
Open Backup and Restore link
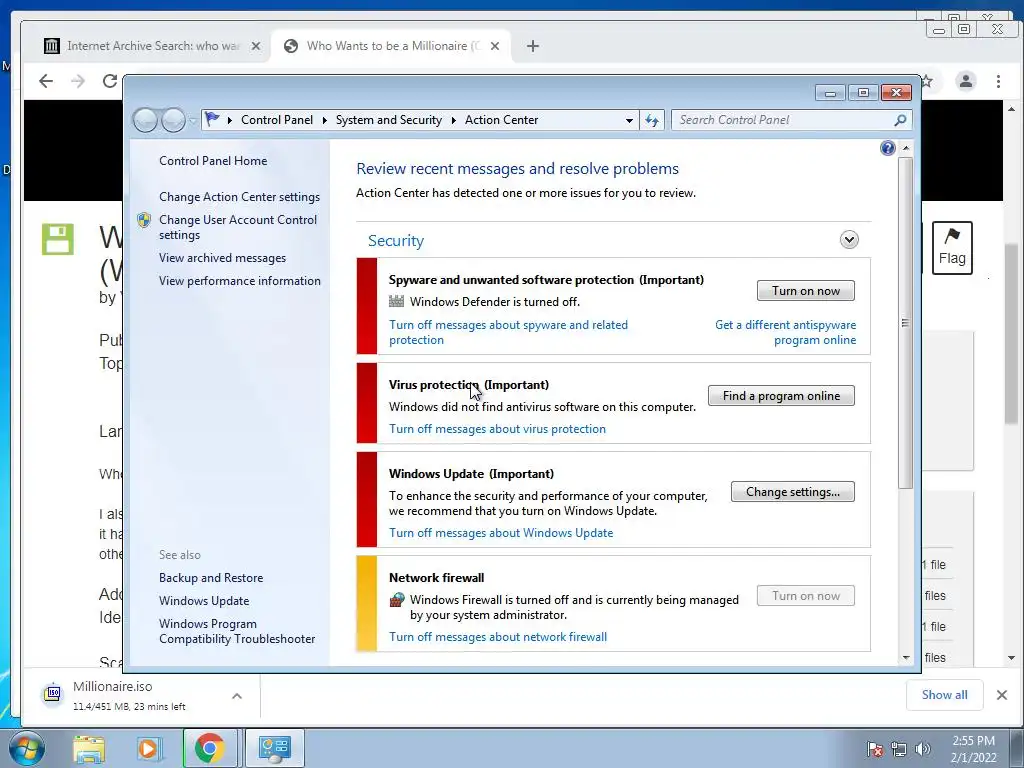(211, 578)
